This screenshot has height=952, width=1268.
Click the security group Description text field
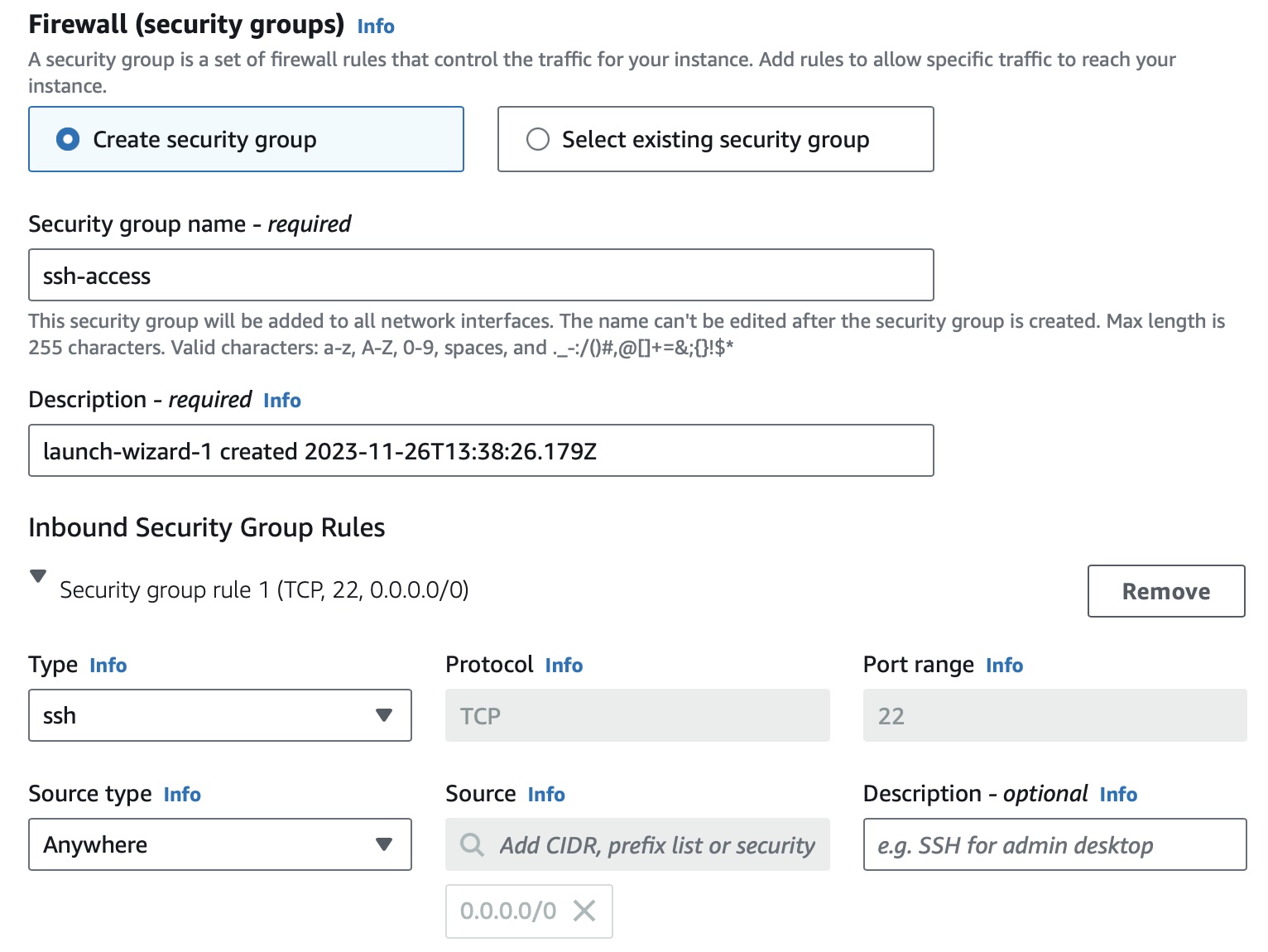(x=480, y=450)
